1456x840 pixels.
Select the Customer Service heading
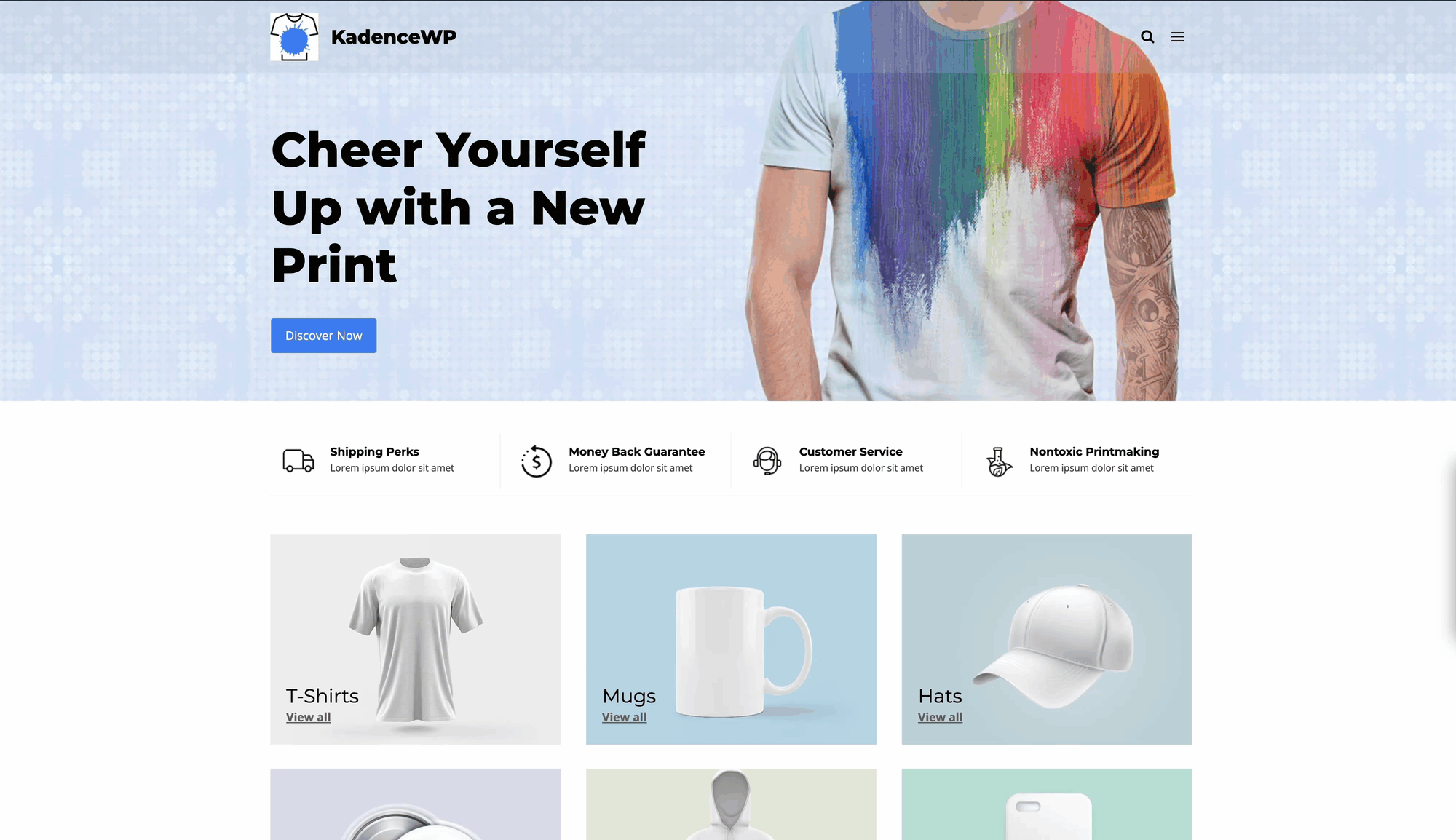(850, 451)
